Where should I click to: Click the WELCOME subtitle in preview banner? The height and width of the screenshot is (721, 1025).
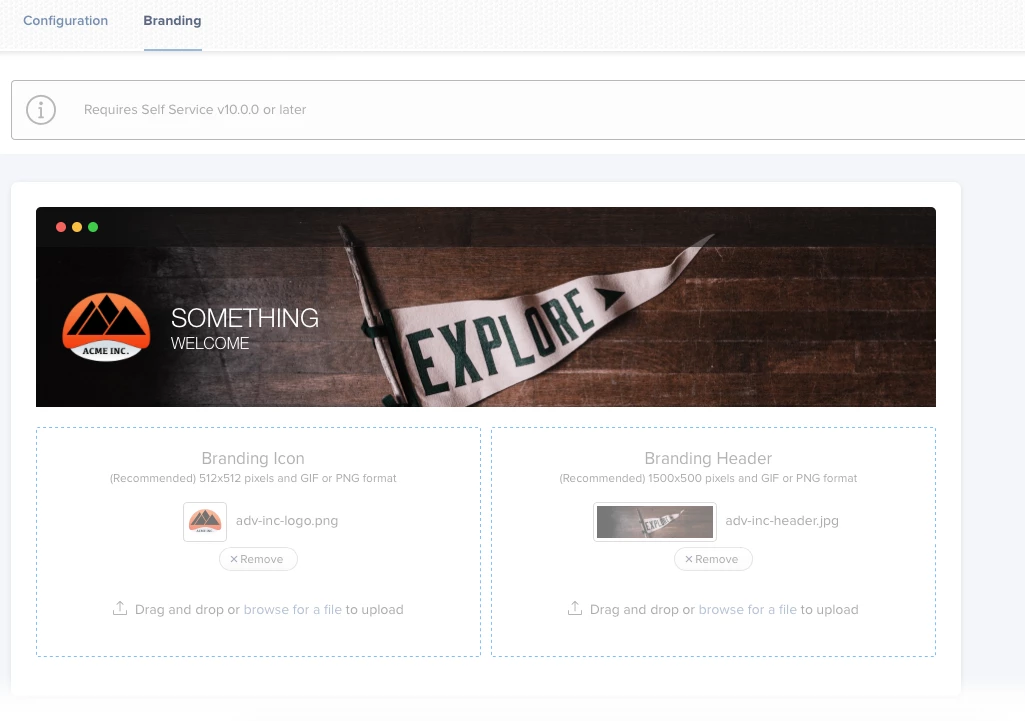pyautogui.click(x=210, y=343)
